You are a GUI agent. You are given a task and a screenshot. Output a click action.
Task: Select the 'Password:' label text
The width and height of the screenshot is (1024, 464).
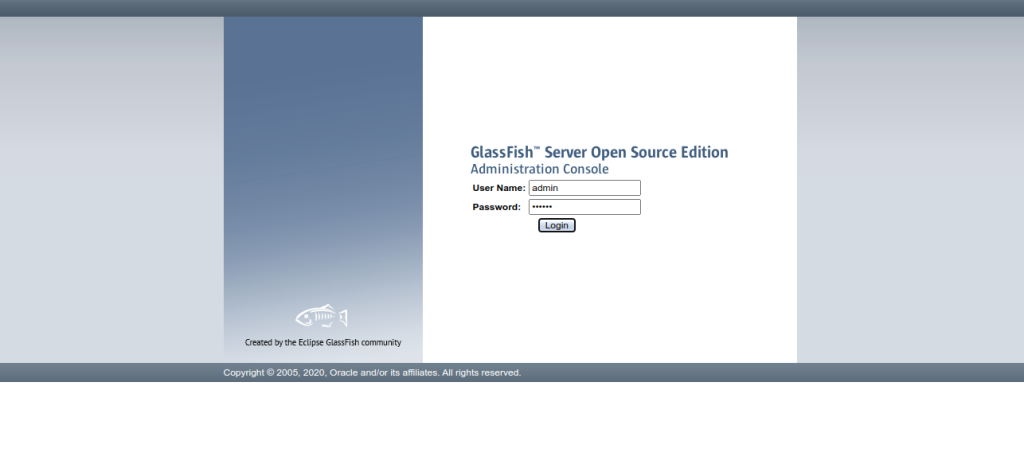(x=496, y=207)
